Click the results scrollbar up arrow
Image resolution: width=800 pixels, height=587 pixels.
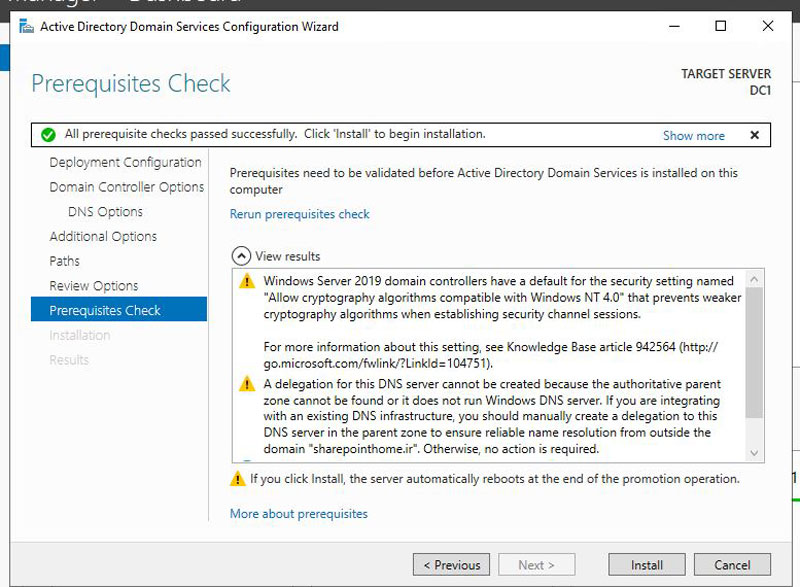[755, 279]
